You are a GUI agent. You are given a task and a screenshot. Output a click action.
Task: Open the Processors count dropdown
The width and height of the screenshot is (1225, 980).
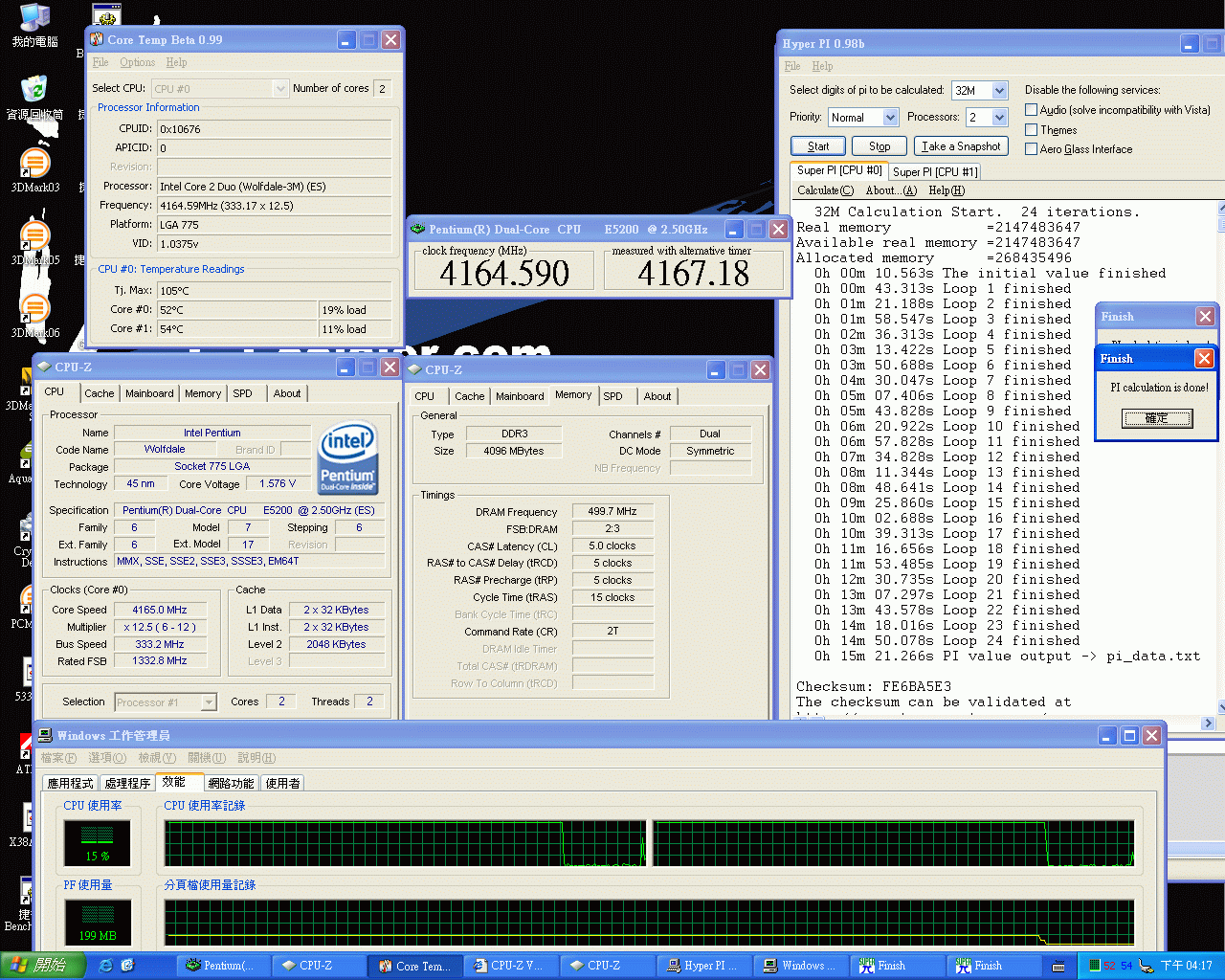coord(999,117)
